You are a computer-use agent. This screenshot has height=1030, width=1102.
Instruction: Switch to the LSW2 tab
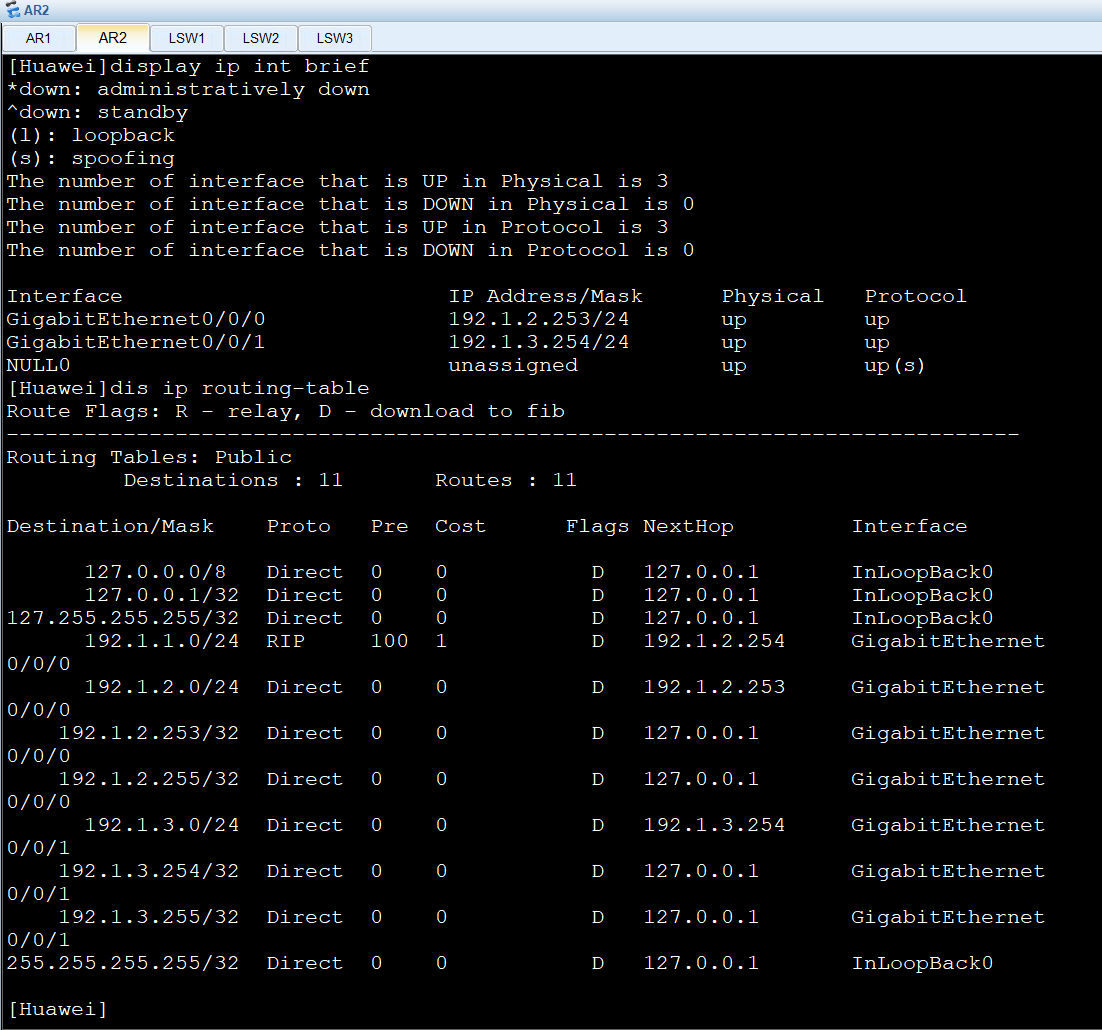click(x=260, y=39)
